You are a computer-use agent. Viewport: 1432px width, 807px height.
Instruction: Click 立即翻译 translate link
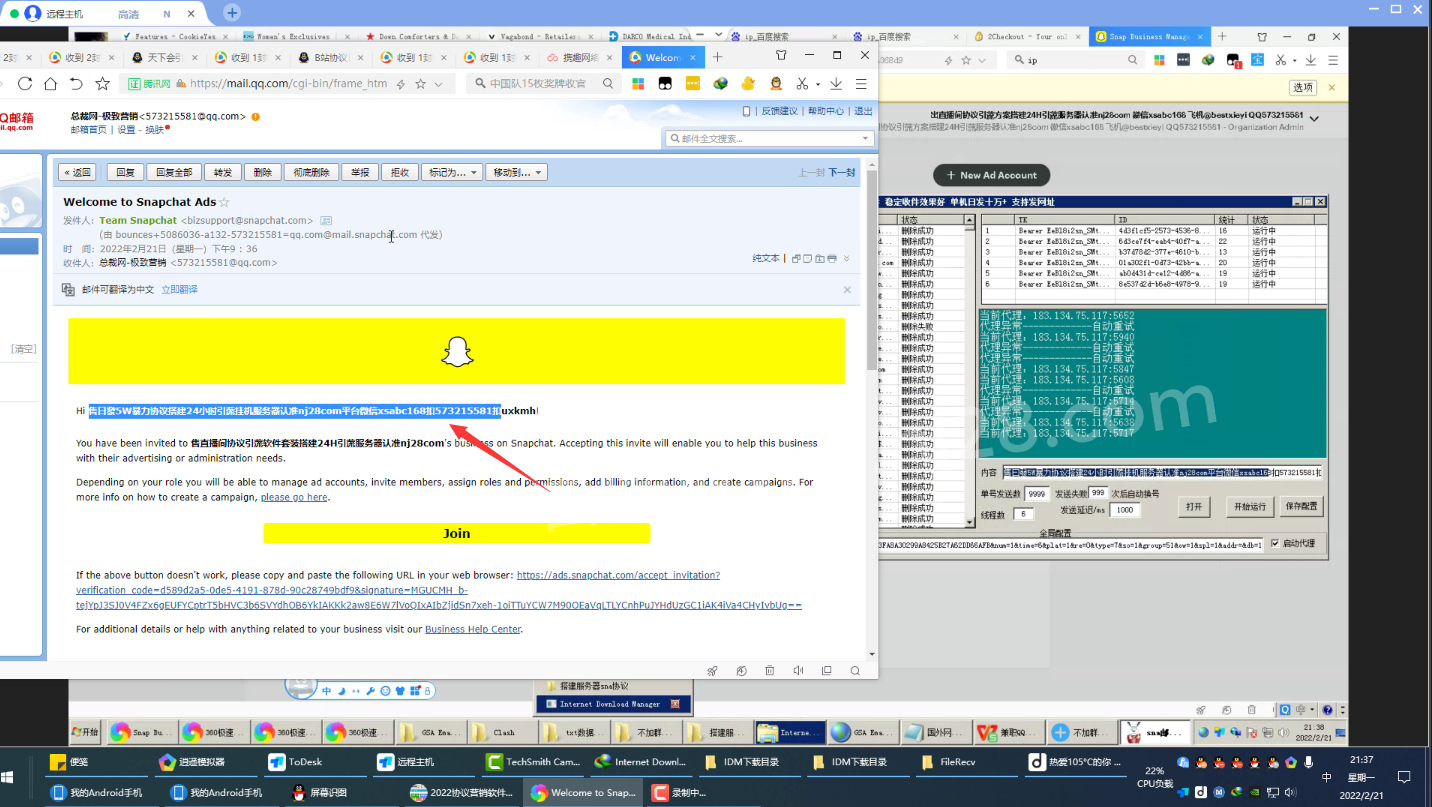point(180,290)
